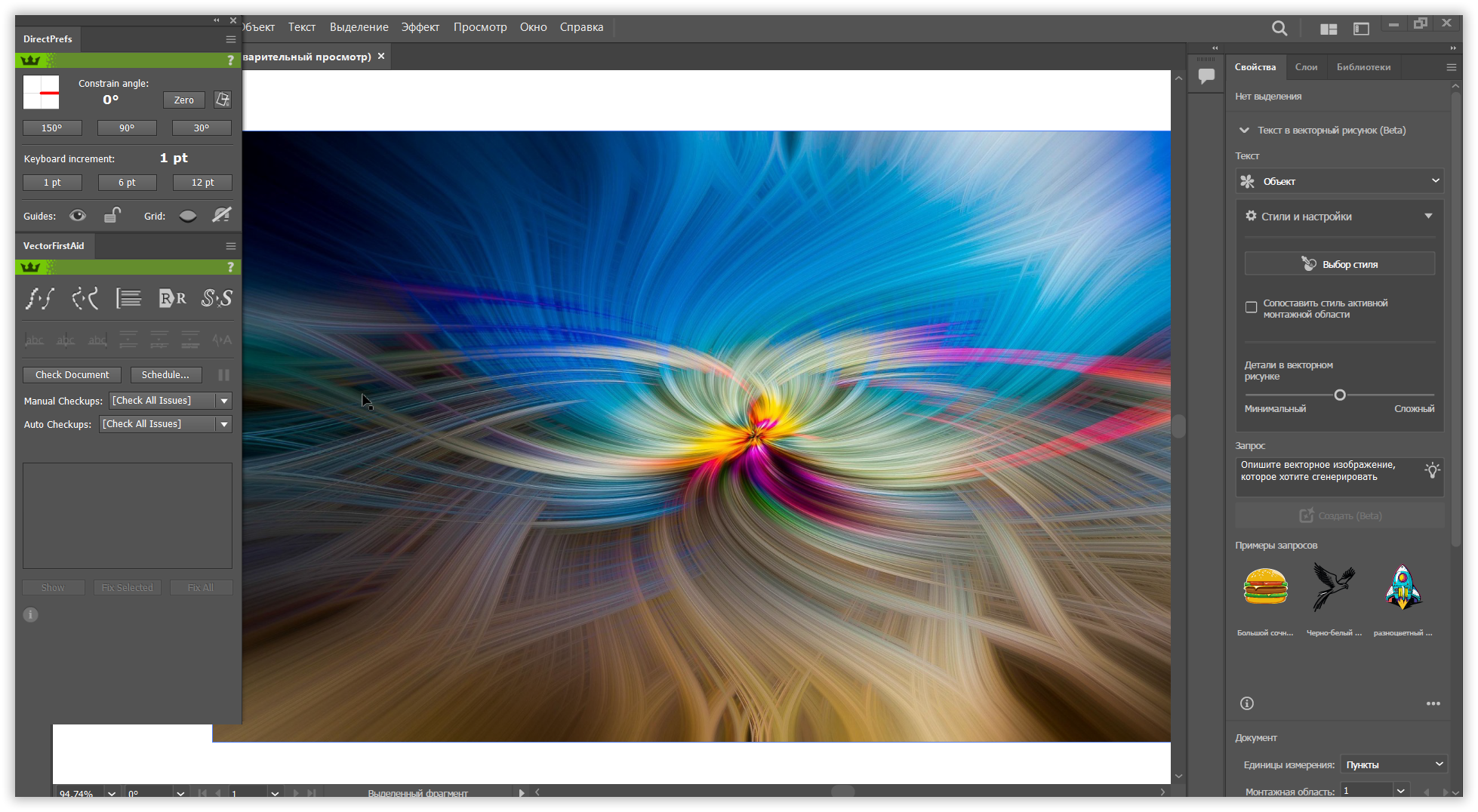Select the burger sample prompt thumbnail
The image size is (1478, 812).
pos(1265,587)
